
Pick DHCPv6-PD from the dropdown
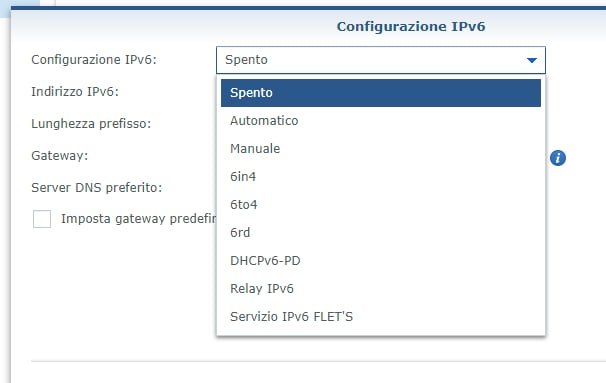coord(381,260)
